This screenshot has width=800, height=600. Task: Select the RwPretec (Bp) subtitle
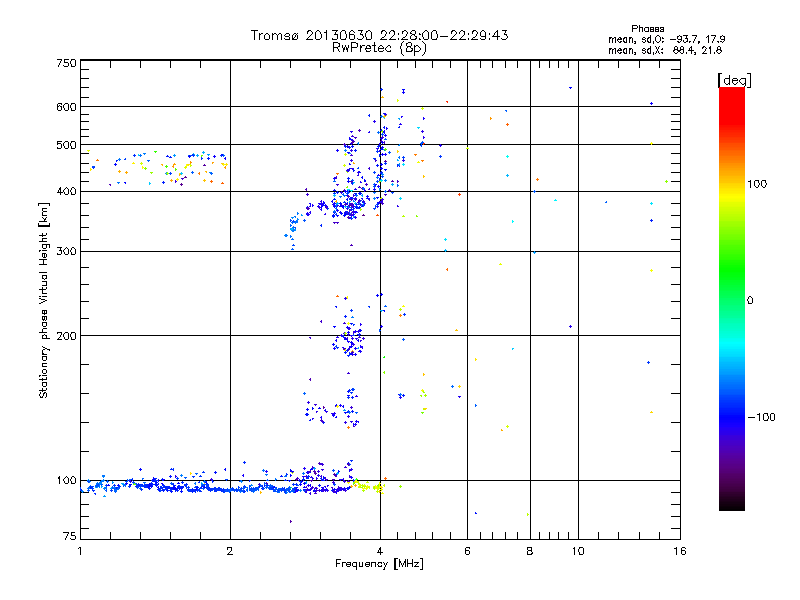tap(379, 47)
